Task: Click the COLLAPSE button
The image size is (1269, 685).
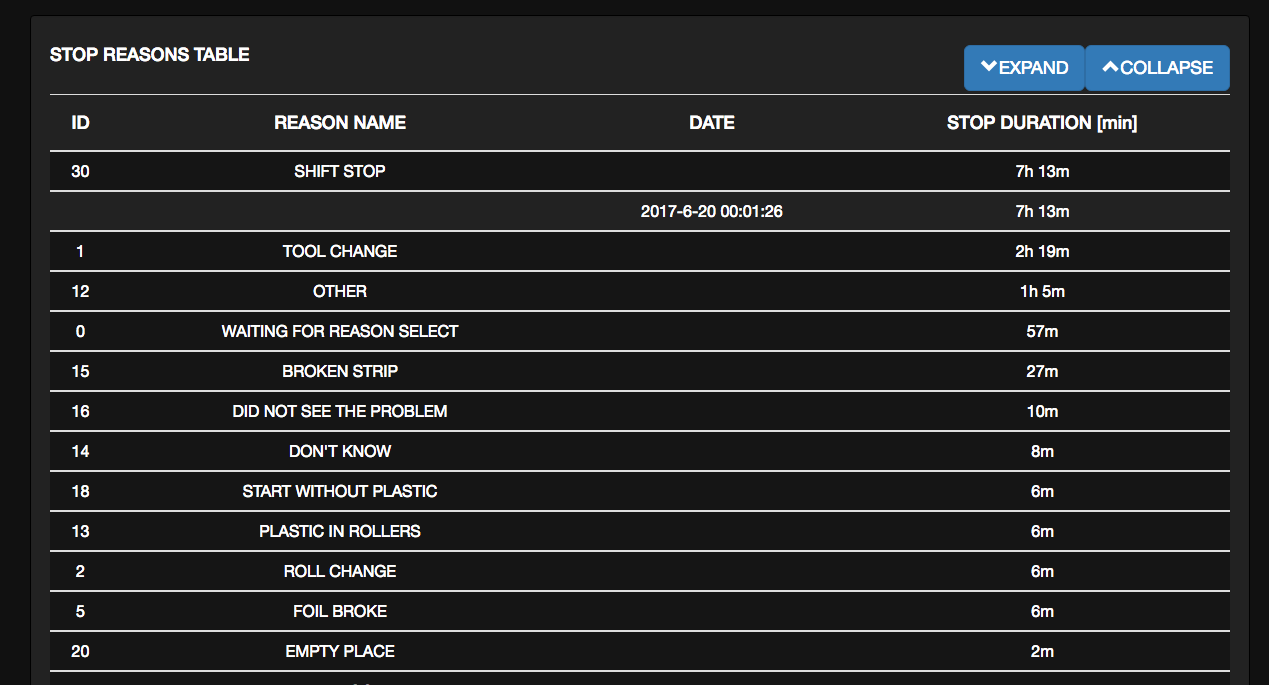Action: point(1157,68)
